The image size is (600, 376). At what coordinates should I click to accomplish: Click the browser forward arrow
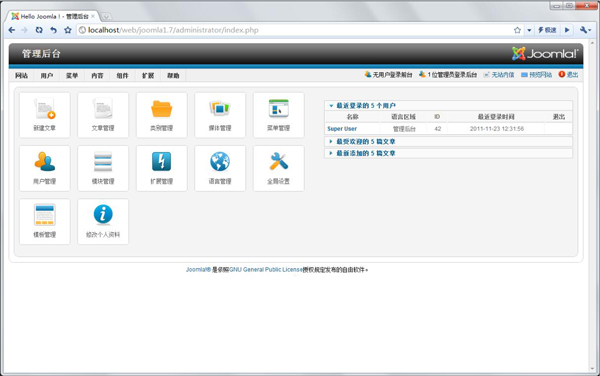[x=24, y=30]
